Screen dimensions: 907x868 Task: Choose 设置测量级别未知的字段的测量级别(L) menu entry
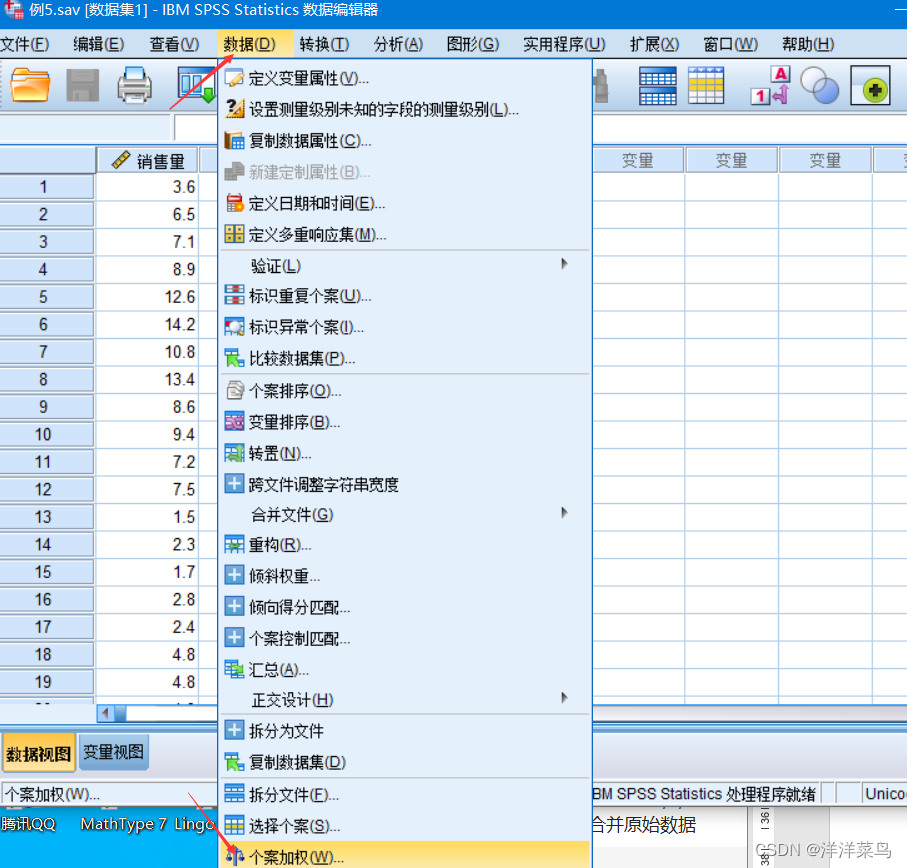click(405, 109)
